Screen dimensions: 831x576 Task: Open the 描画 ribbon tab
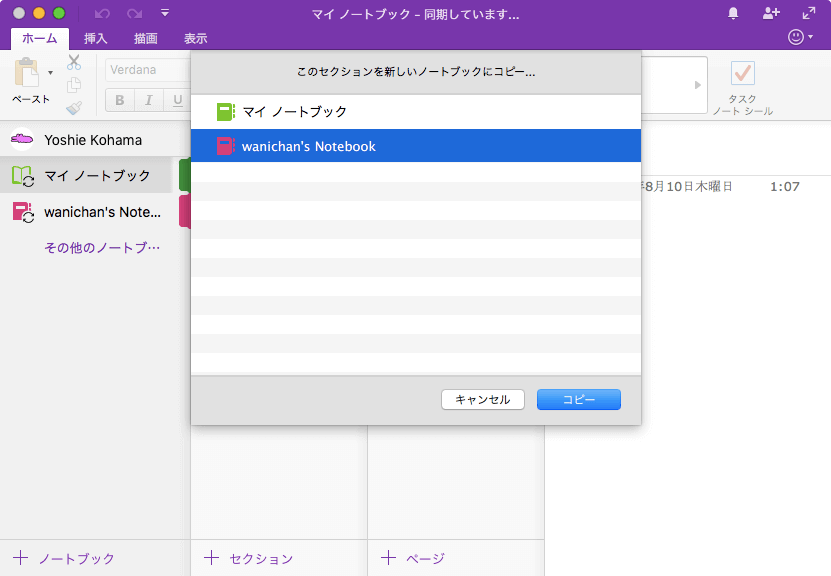[146, 39]
